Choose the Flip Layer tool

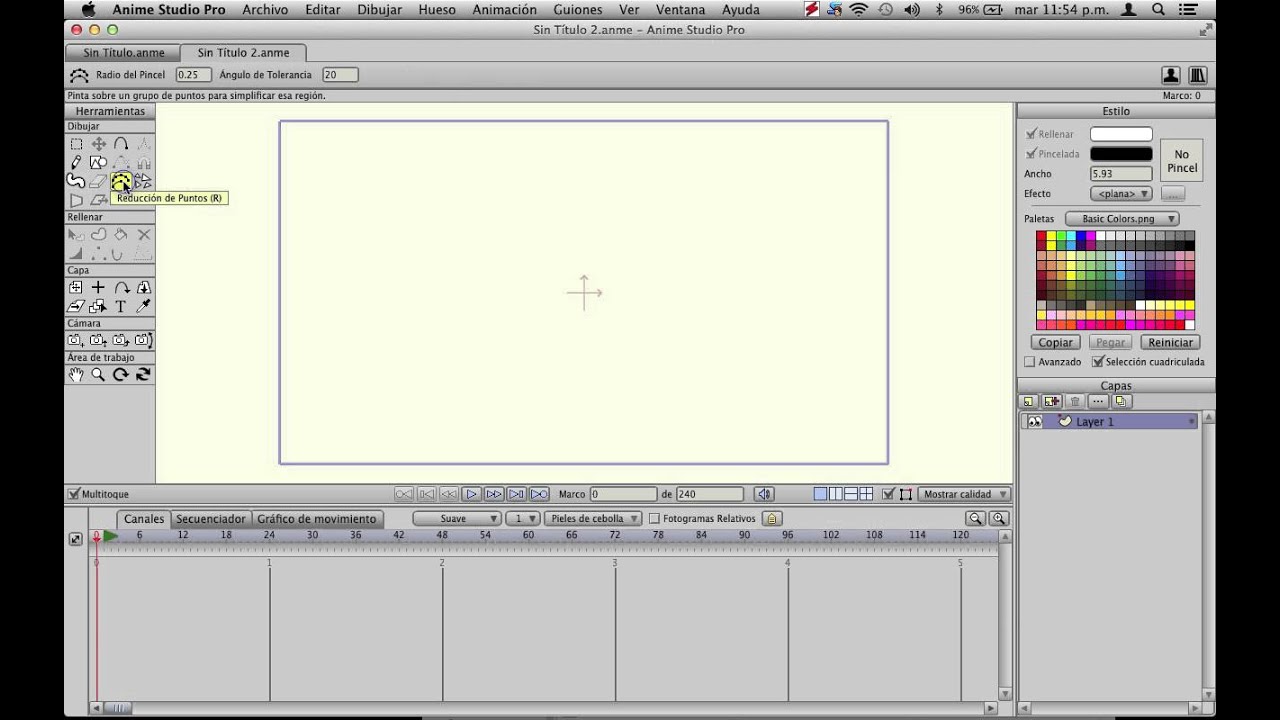pos(143,288)
